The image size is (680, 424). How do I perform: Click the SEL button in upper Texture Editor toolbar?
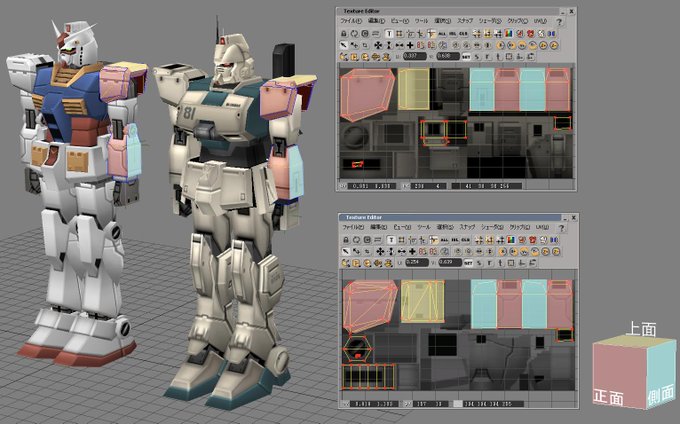(453, 33)
